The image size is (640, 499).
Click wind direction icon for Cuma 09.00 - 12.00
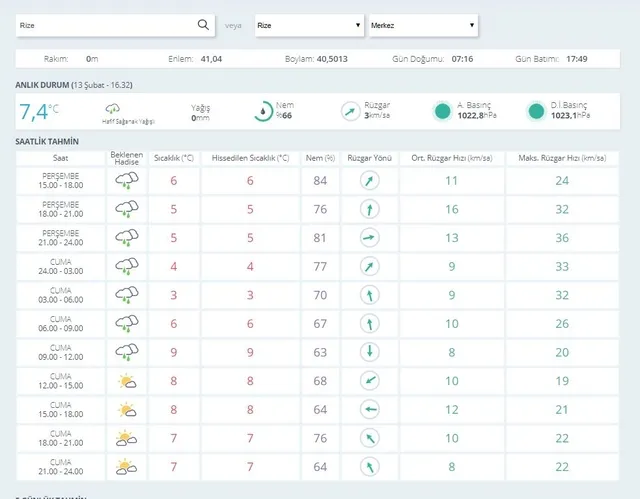(x=372, y=352)
